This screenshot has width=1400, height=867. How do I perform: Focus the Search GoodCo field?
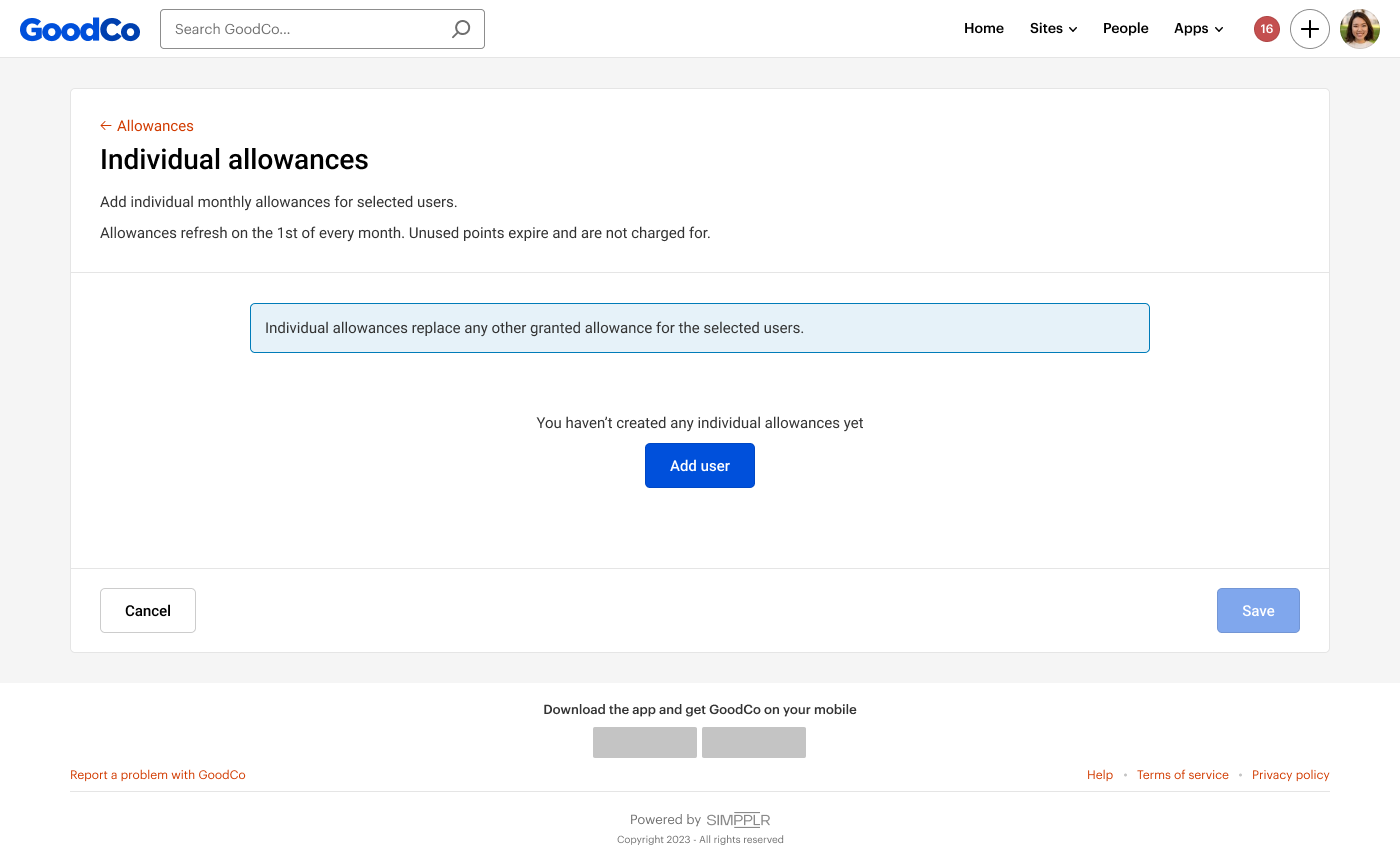305,29
